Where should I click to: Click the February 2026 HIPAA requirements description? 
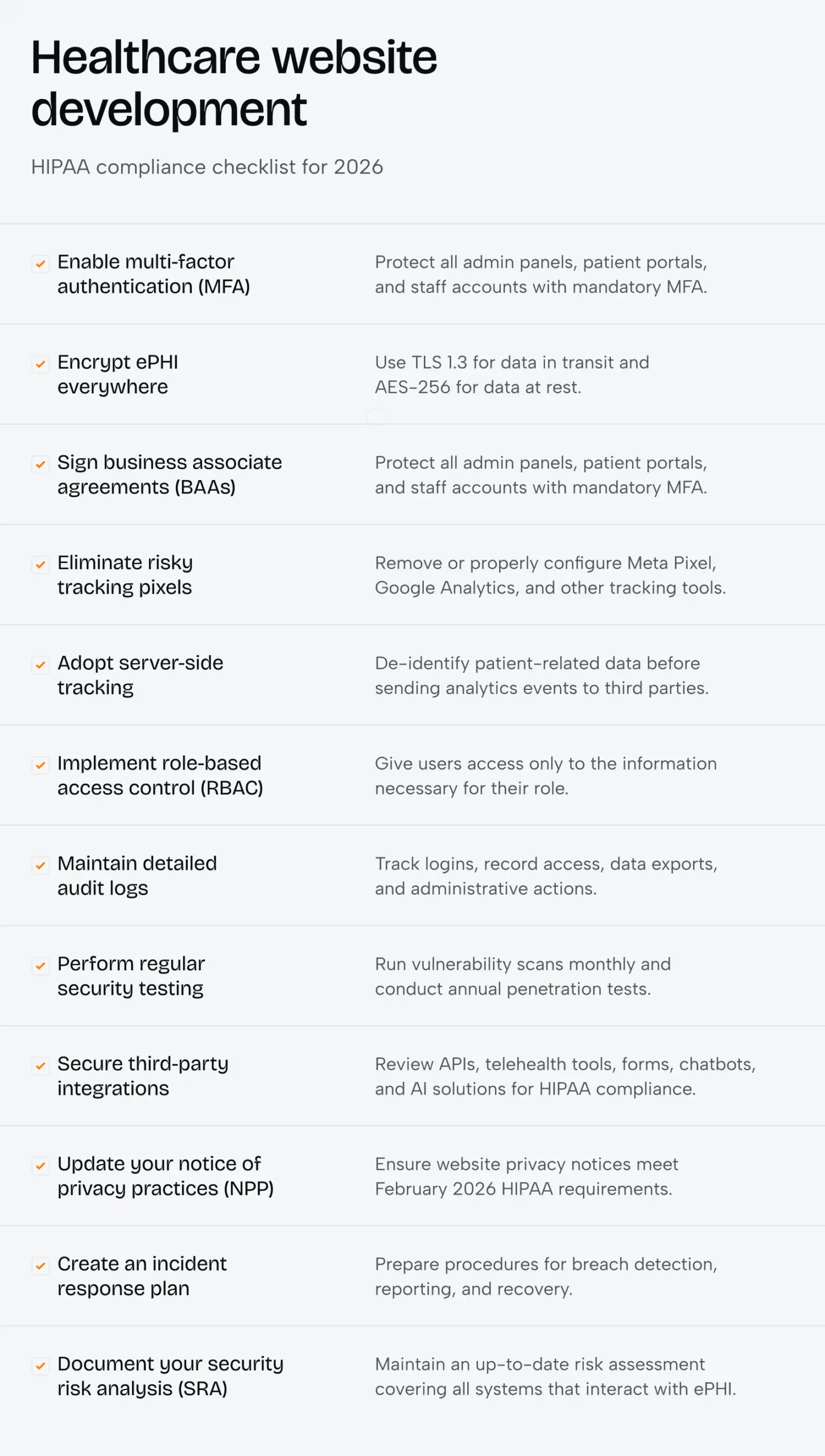coord(526,1177)
